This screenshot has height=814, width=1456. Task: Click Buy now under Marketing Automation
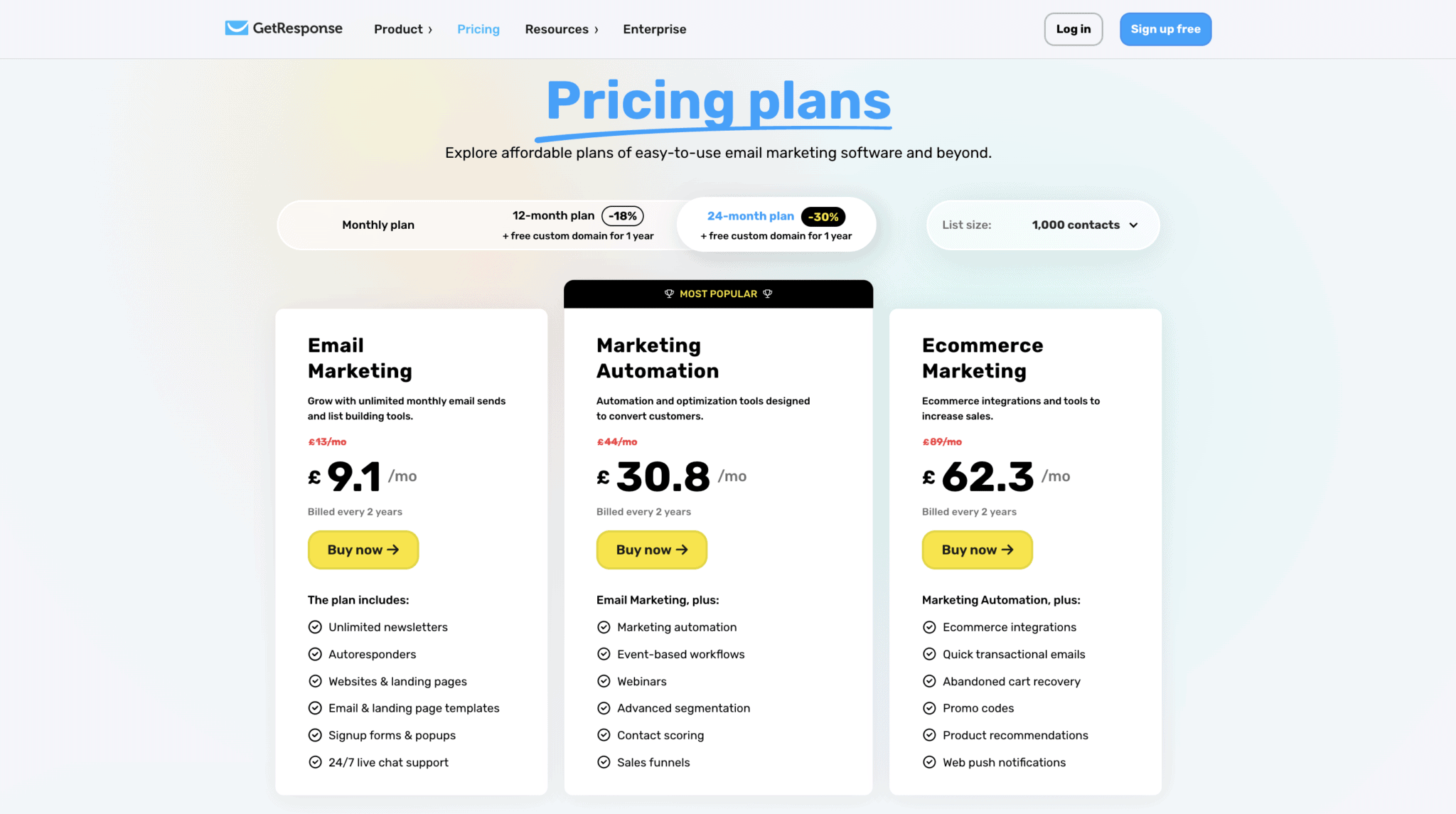pyautogui.click(x=651, y=550)
